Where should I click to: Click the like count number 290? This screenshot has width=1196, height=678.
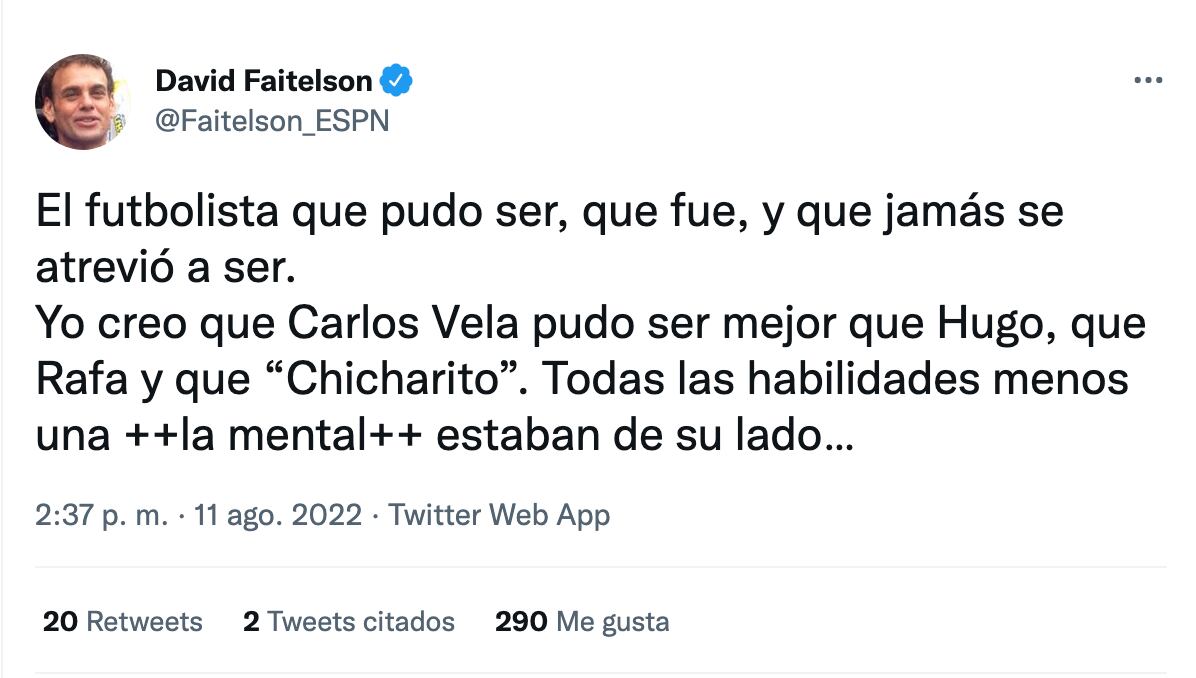tap(521, 622)
